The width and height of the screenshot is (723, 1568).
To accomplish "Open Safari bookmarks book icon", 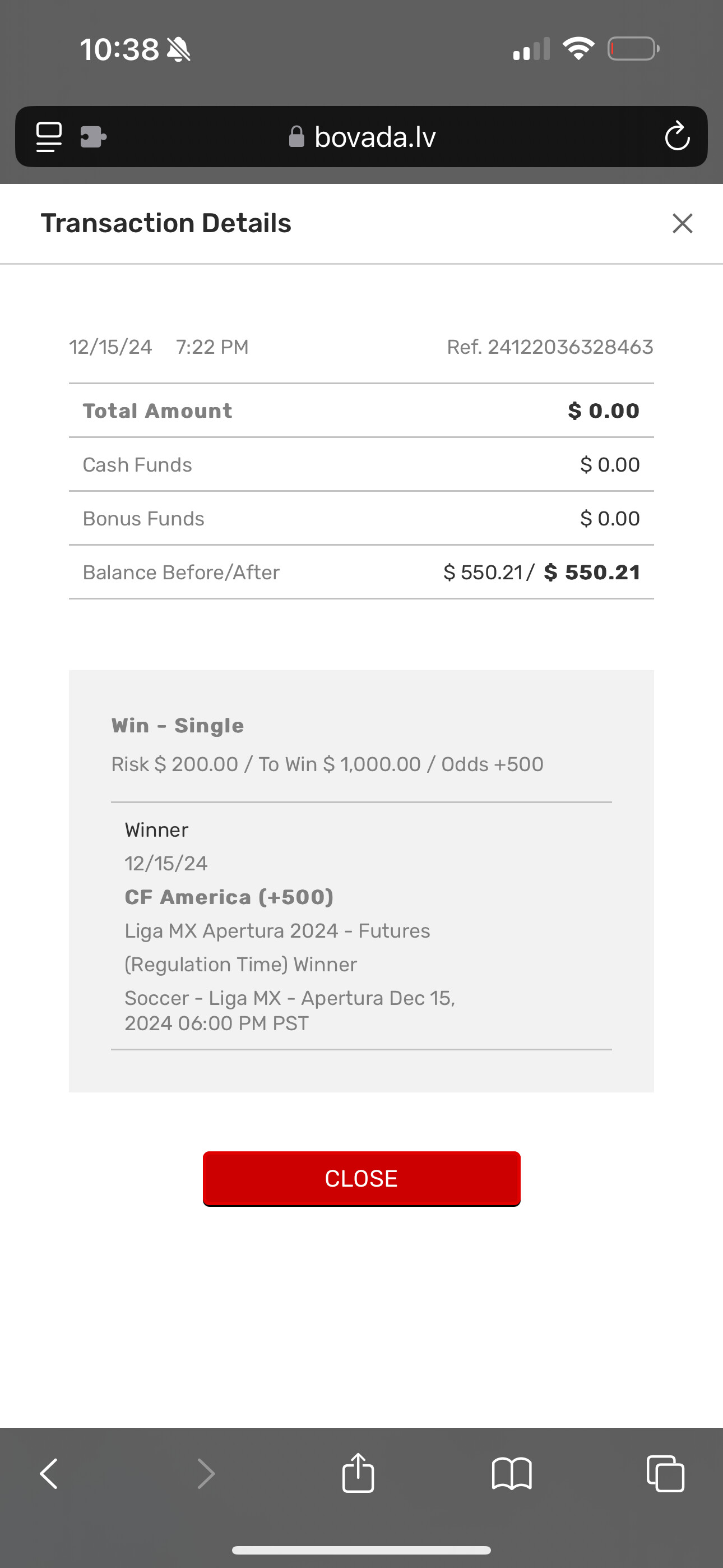I will point(512,1474).
